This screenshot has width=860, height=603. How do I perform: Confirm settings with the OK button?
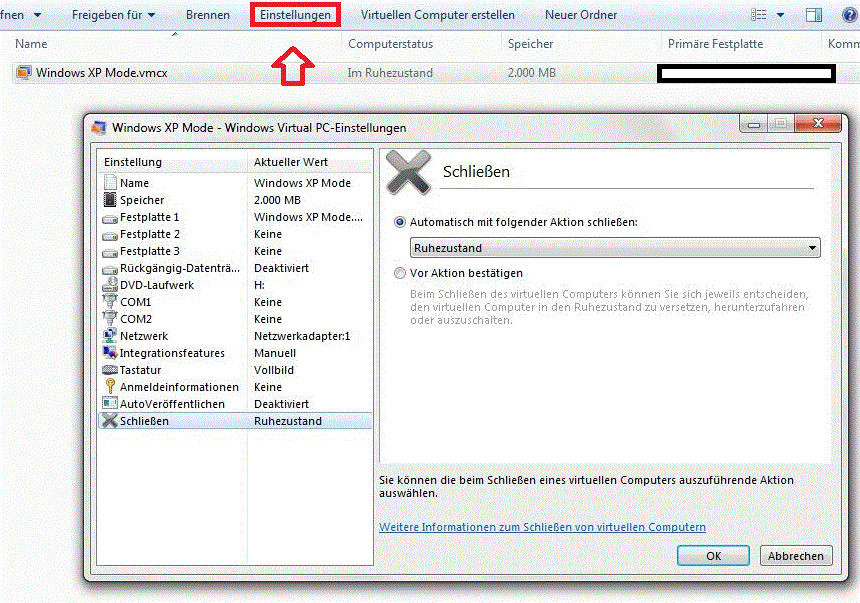click(x=713, y=556)
